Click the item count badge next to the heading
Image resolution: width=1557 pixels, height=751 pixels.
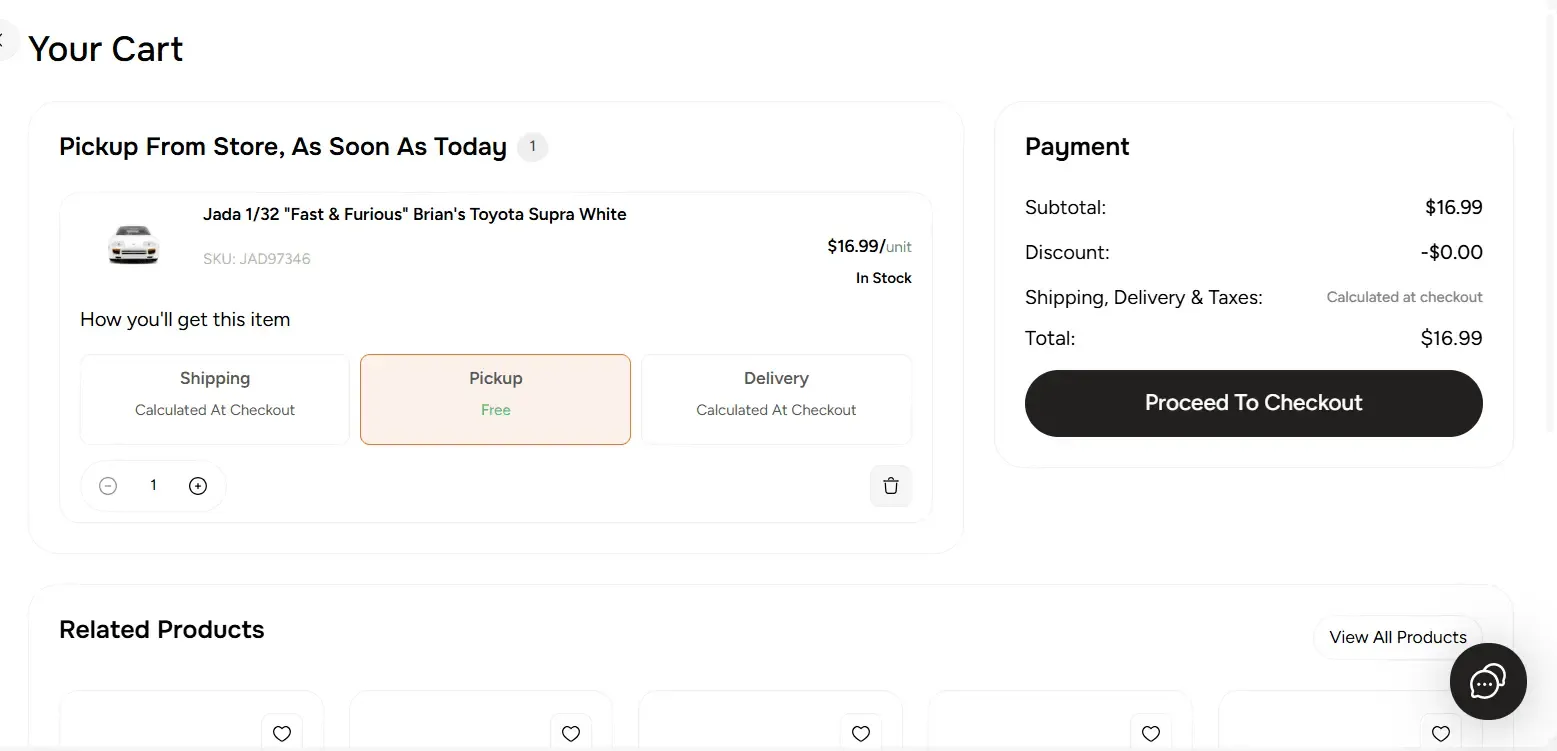532,146
